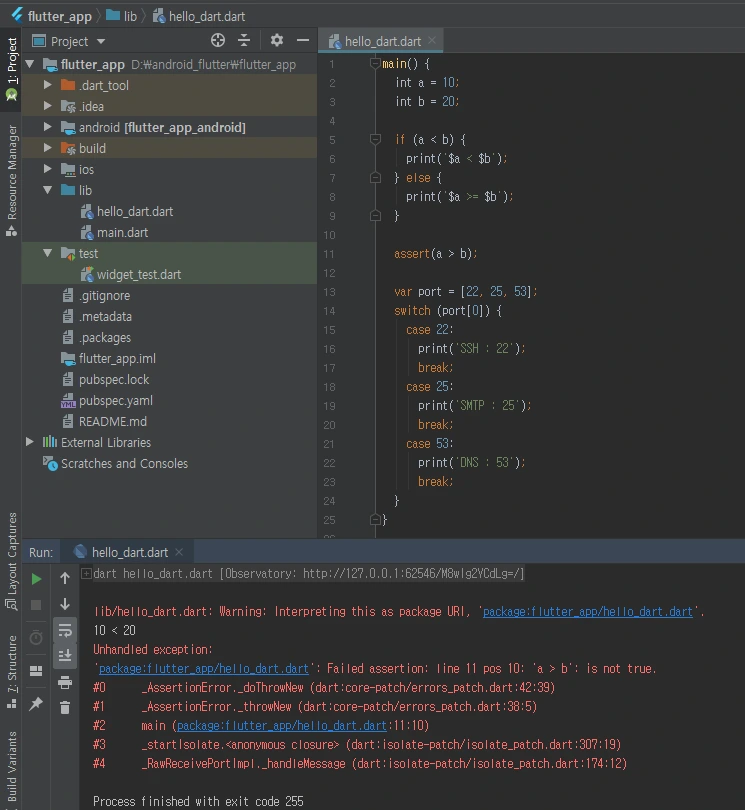Expand the folded dart command line
The image size is (745, 810).
(x=86, y=573)
